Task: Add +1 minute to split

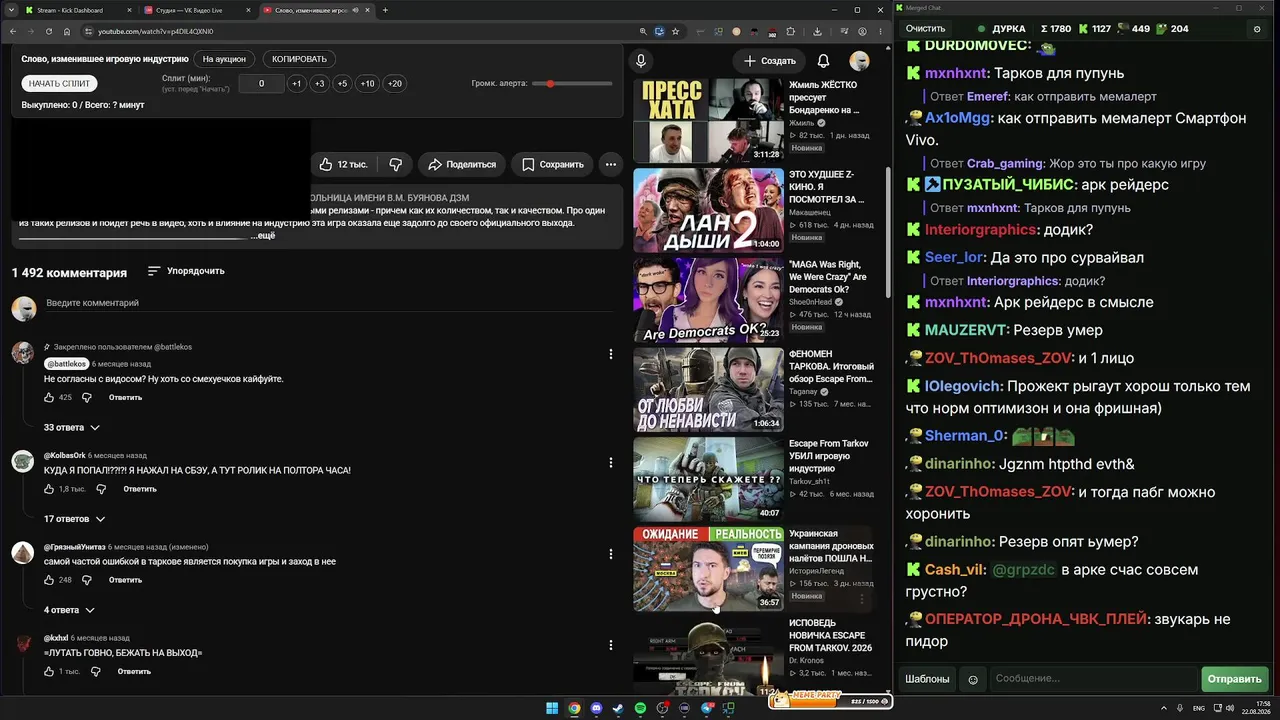Action: click(296, 84)
